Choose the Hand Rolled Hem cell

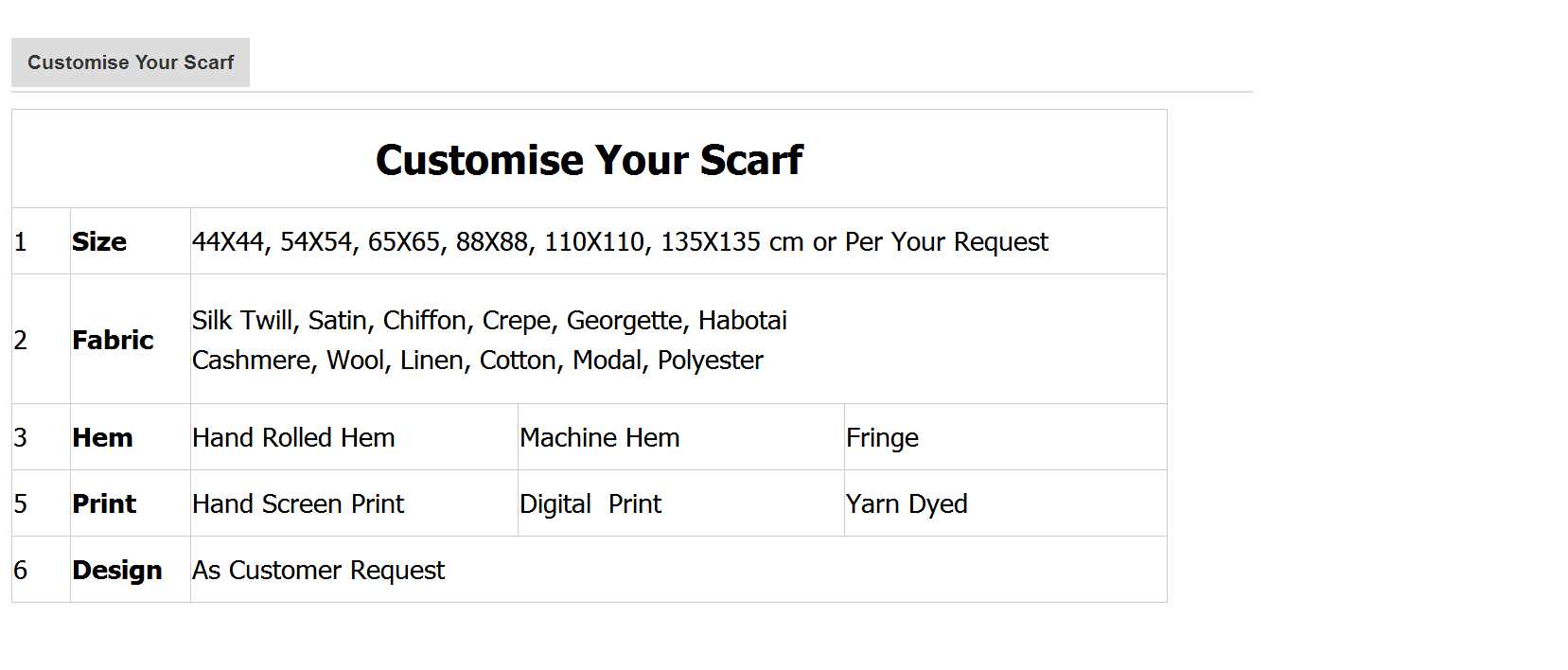click(293, 438)
